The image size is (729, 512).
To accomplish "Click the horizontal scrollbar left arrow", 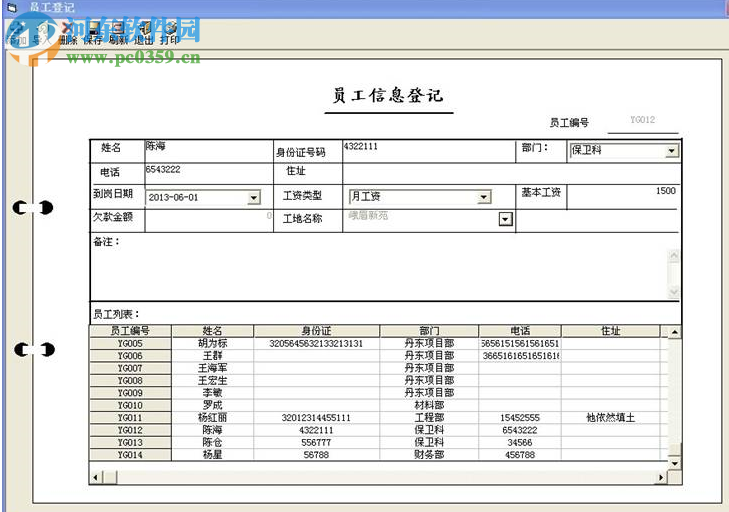I will click(x=96, y=477).
